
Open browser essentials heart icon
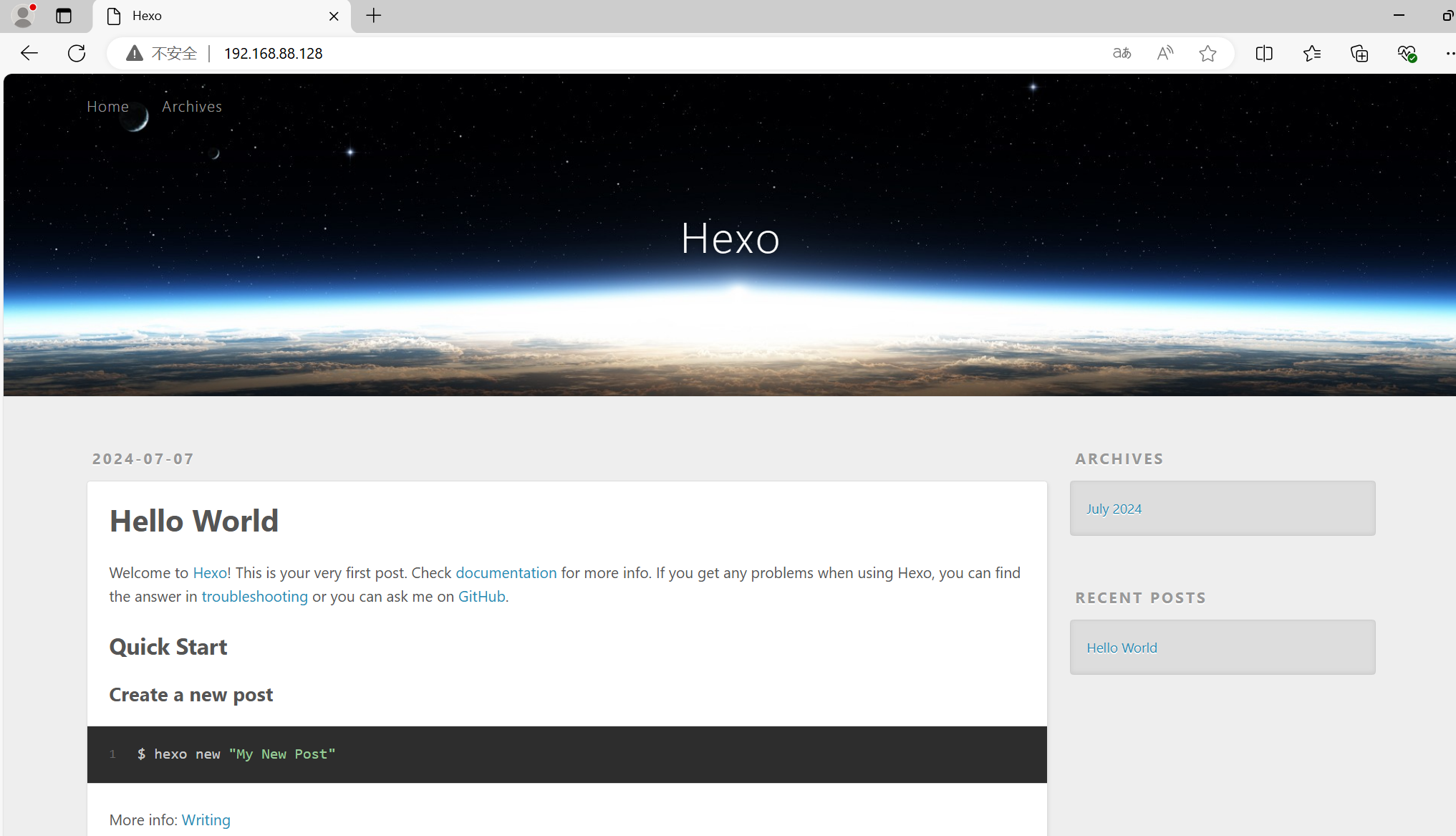[1407, 53]
